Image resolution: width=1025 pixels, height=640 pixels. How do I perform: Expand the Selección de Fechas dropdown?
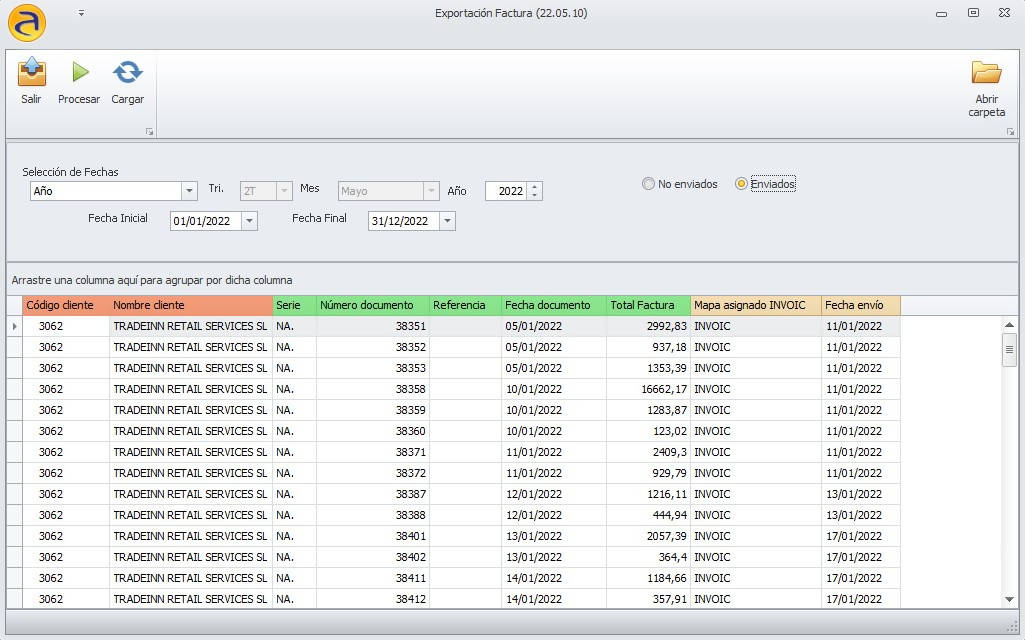[x=189, y=191]
